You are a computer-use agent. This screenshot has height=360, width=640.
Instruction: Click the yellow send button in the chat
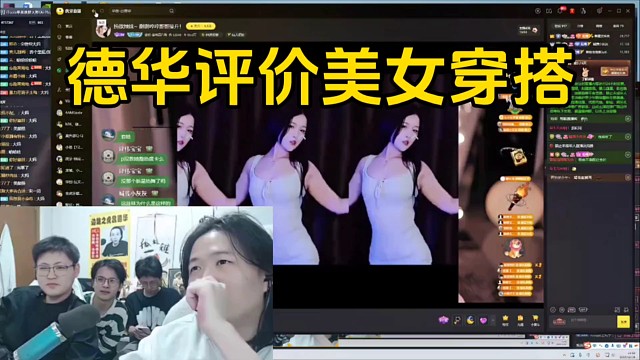click(623, 322)
